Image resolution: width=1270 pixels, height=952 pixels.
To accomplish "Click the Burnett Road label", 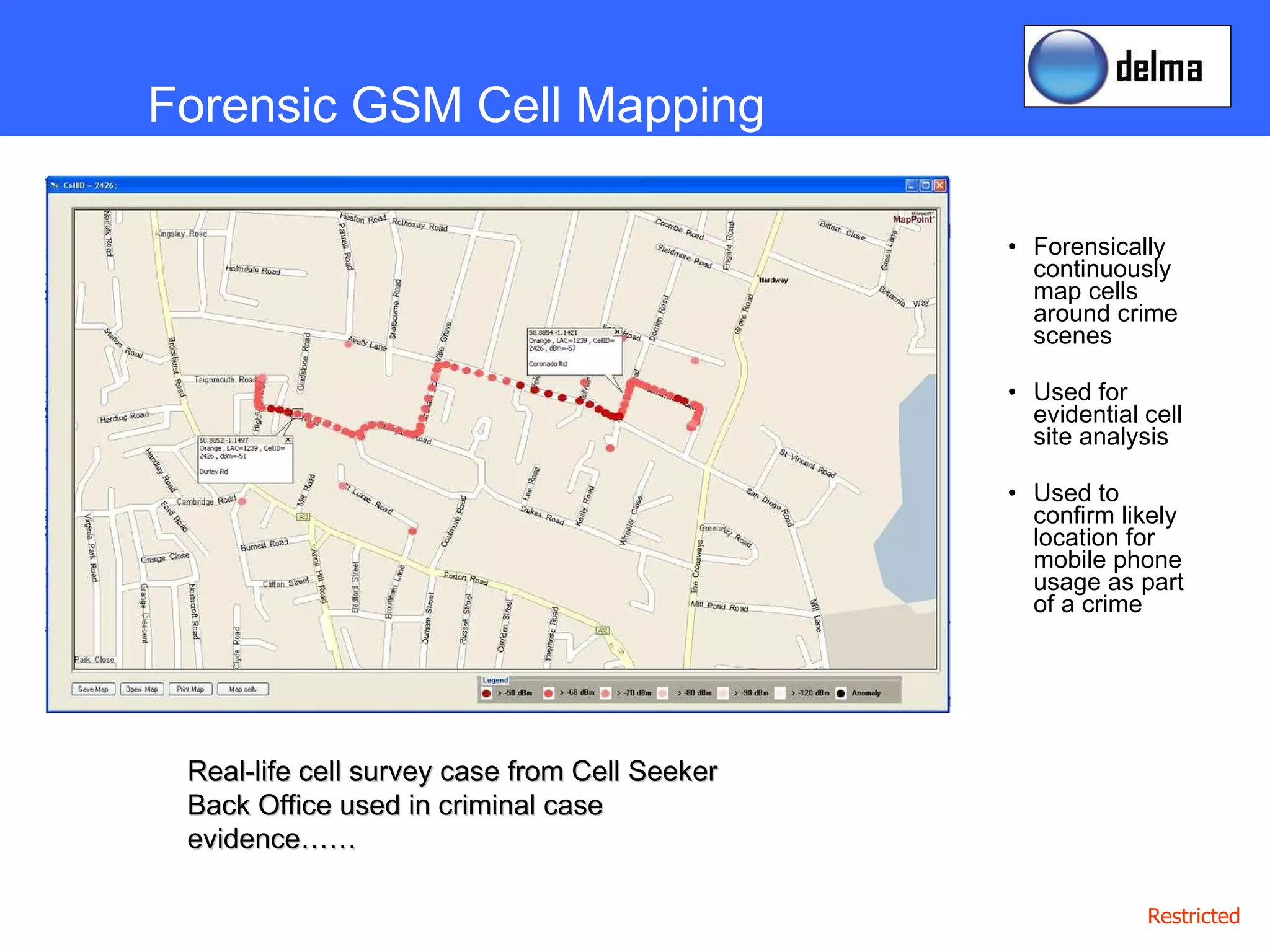I will pos(264,545).
